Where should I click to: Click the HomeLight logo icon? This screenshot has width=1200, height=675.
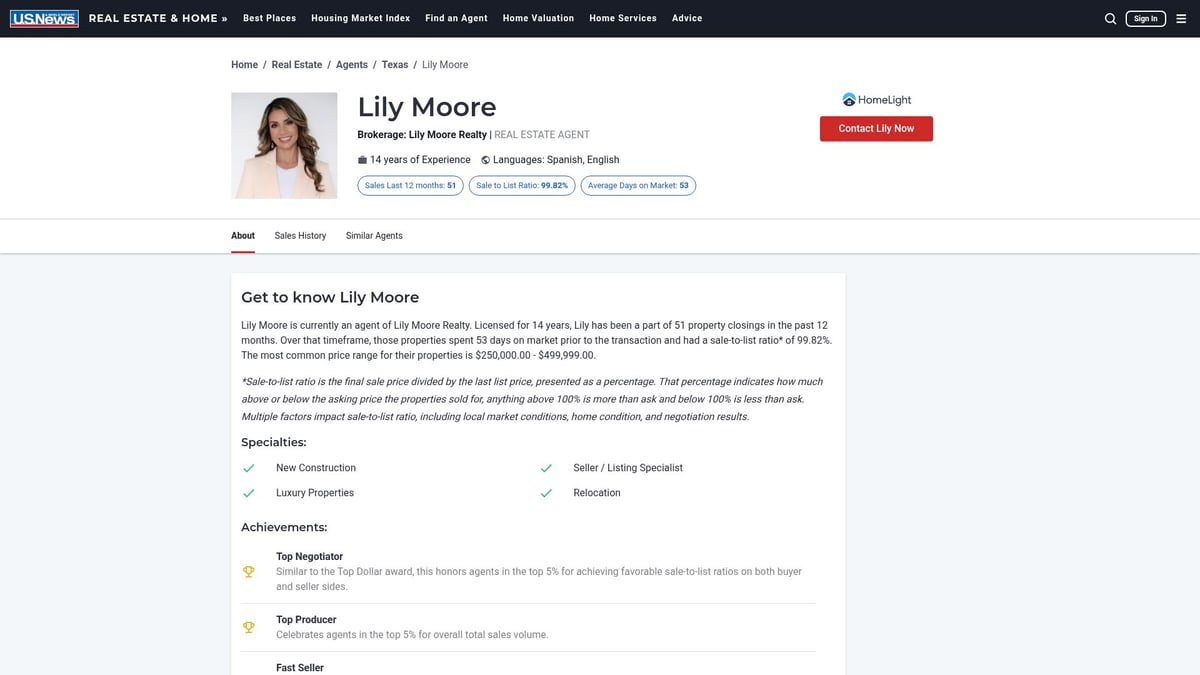pyautogui.click(x=849, y=99)
